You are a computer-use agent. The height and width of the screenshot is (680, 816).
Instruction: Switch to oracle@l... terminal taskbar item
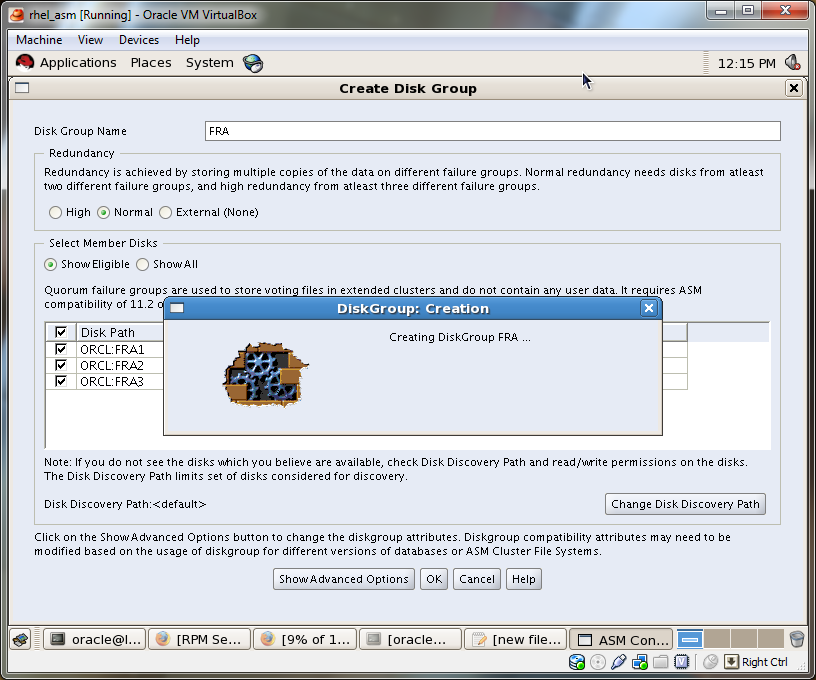pyautogui.click(x=95, y=639)
